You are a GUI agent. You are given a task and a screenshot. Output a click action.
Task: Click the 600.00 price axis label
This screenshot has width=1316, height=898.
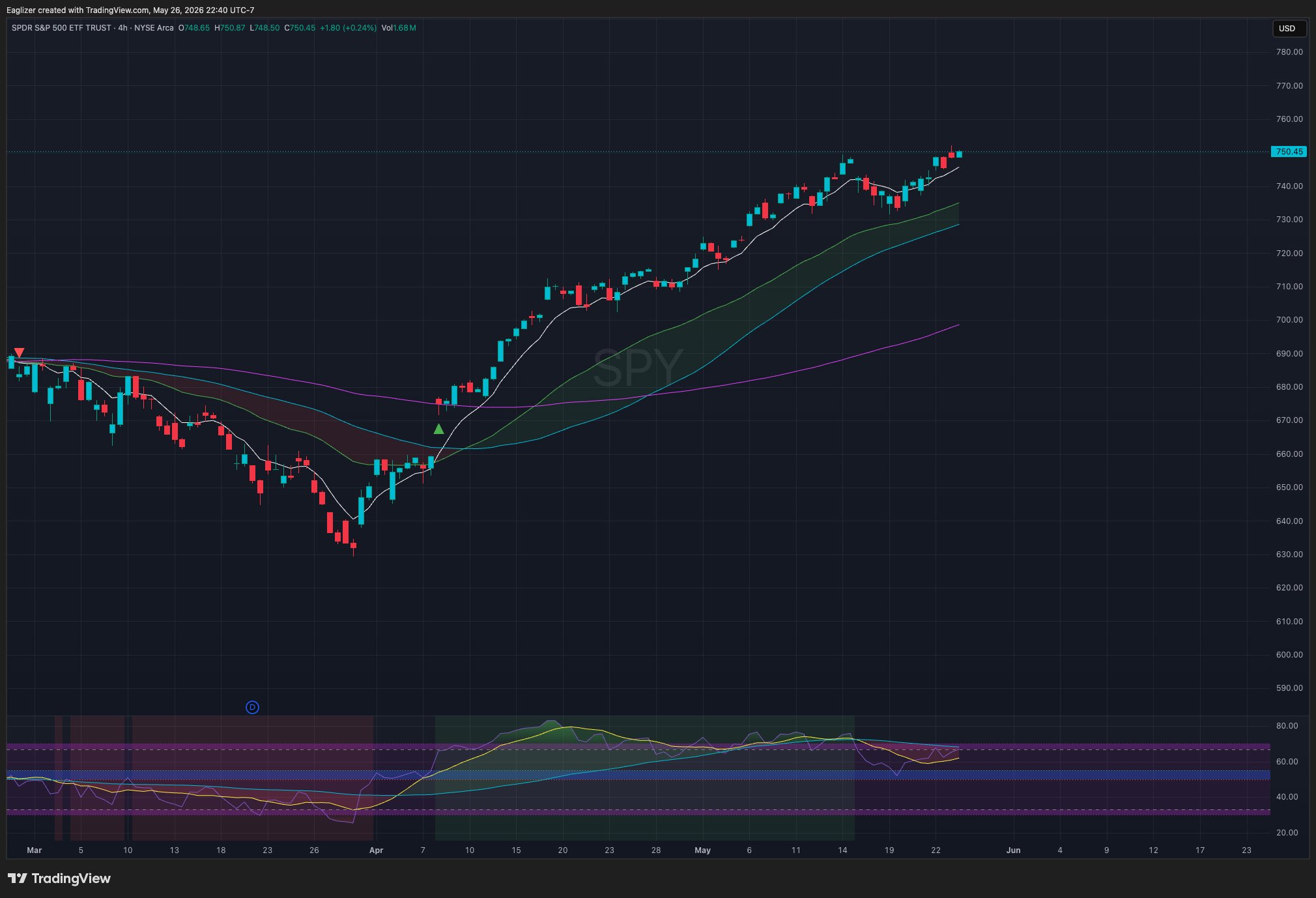[1289, 655]
